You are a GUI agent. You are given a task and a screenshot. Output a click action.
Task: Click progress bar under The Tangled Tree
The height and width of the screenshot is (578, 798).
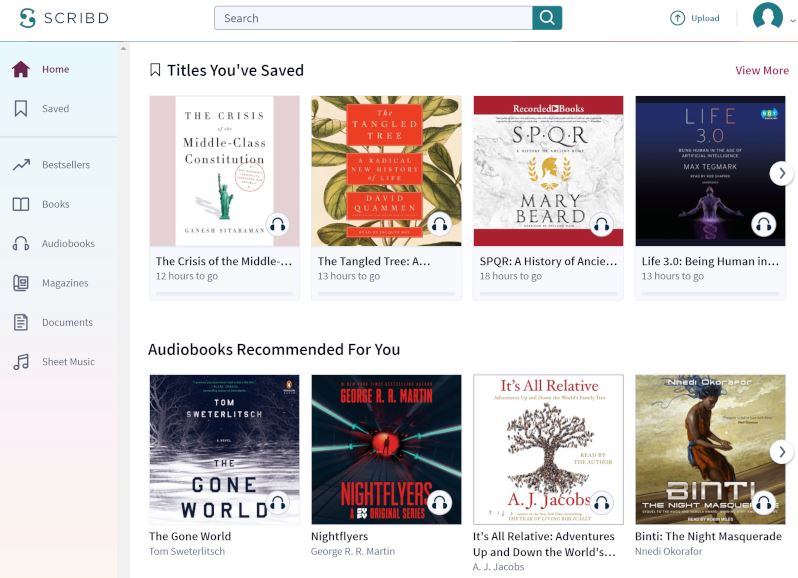tap(386, 294)
